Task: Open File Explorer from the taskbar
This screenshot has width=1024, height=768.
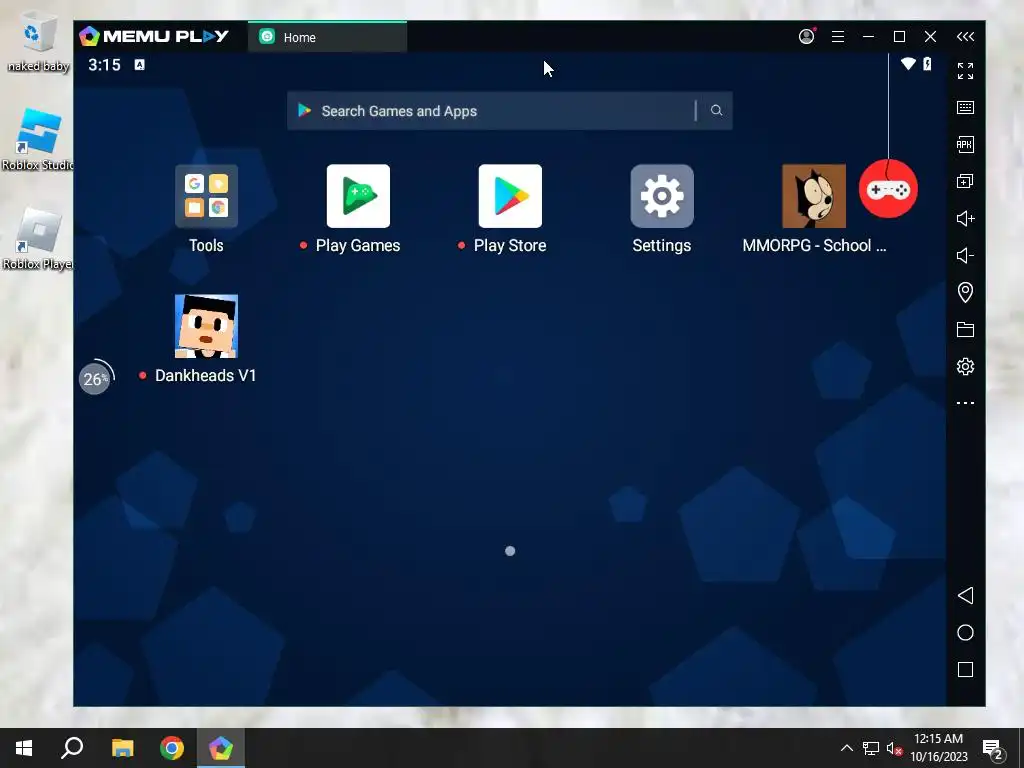Action: click(x=122, y=748)
